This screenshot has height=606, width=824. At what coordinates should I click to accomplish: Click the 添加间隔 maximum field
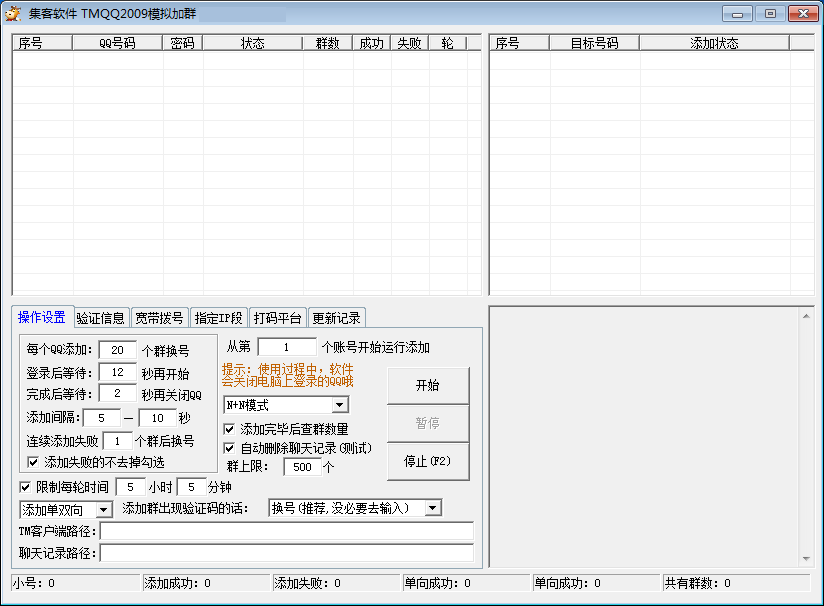click(x=158, y=418)
